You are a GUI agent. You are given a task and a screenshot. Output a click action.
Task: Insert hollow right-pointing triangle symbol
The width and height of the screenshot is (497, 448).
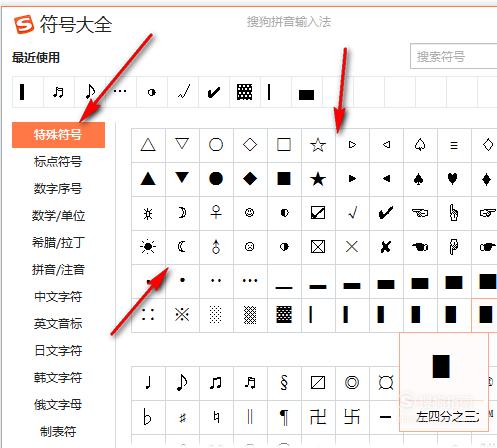pyautogui.click(x=352, y=145)
